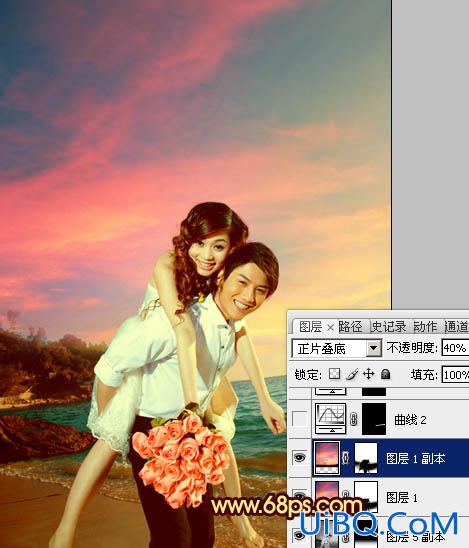Toggle visibility of 图层 5 副本 layer

(300, 535)
